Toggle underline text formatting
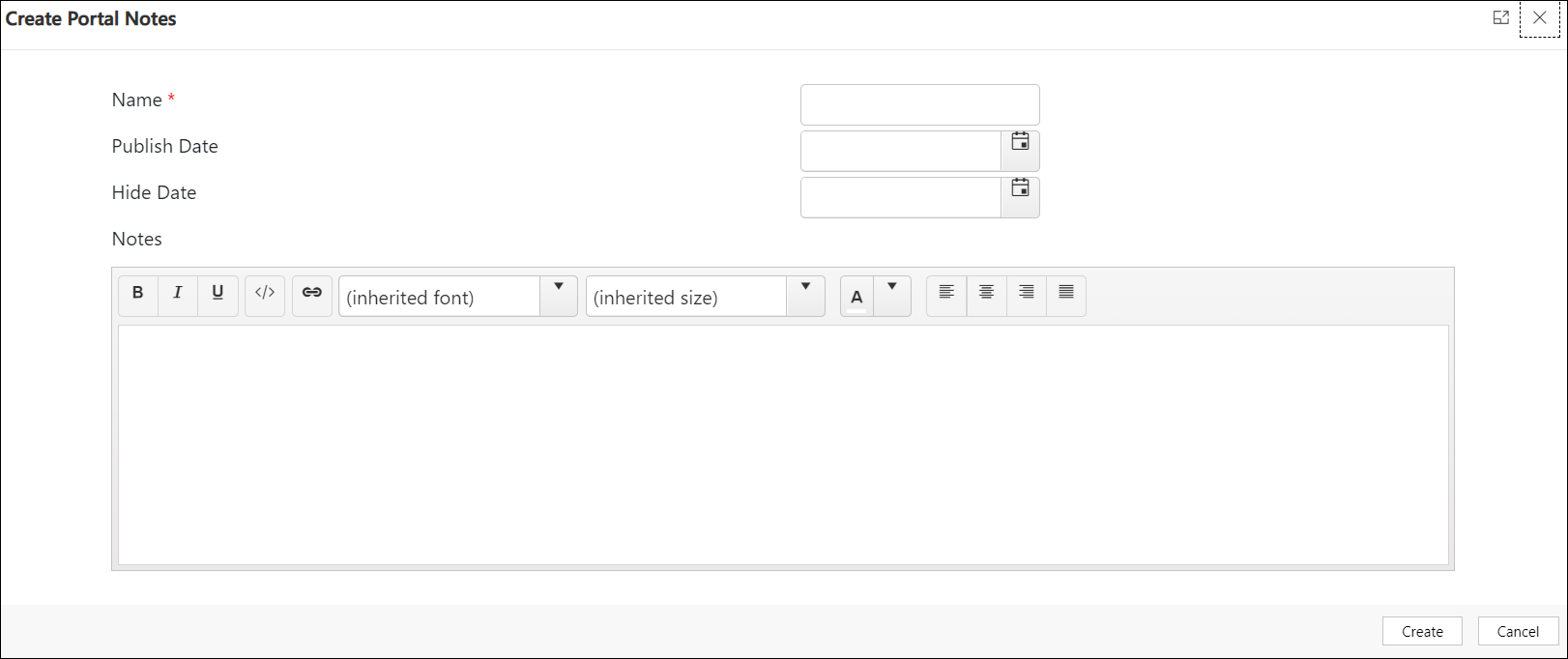 pos(218,294)
